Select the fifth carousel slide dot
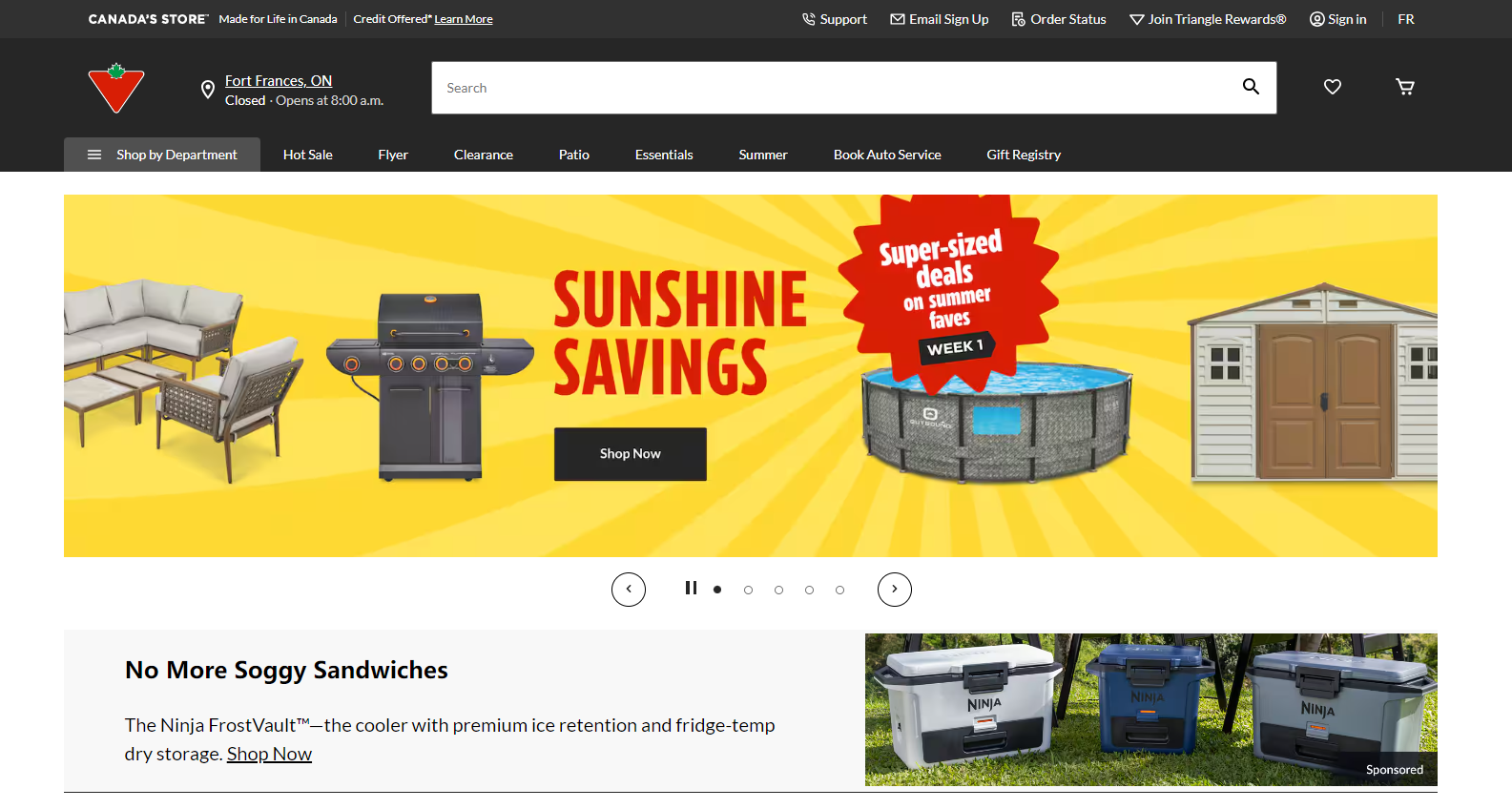 click(x=839, y=590)
